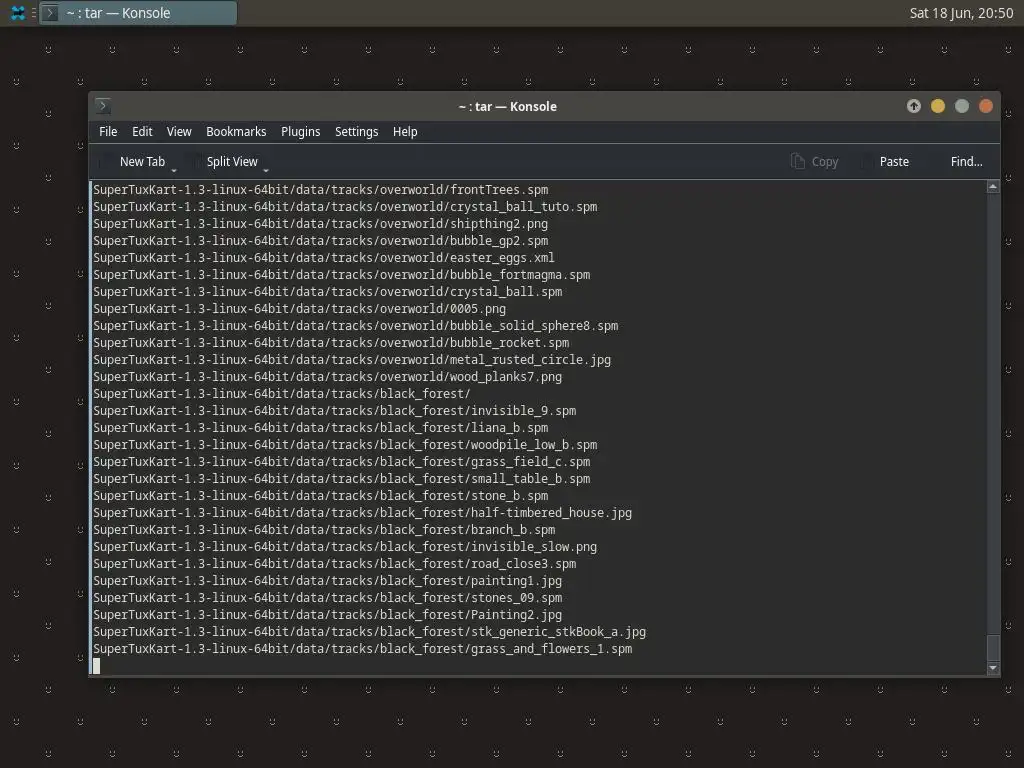Click the line ending with bubble_gp2.spm

[x=321, y=241]
